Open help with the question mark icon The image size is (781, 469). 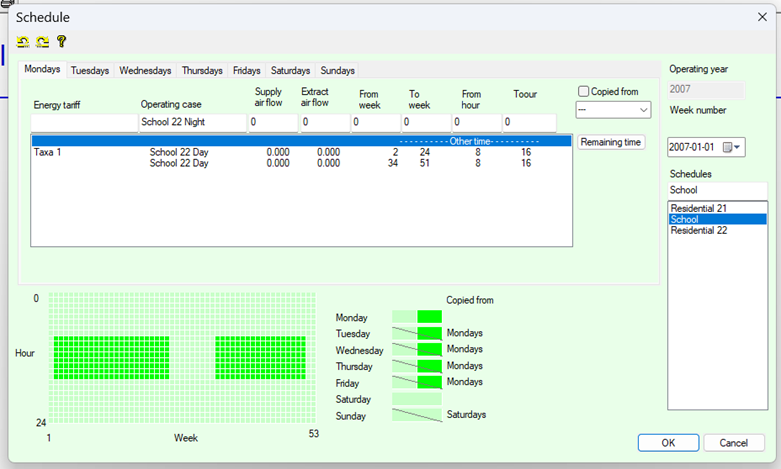[61, 42]
